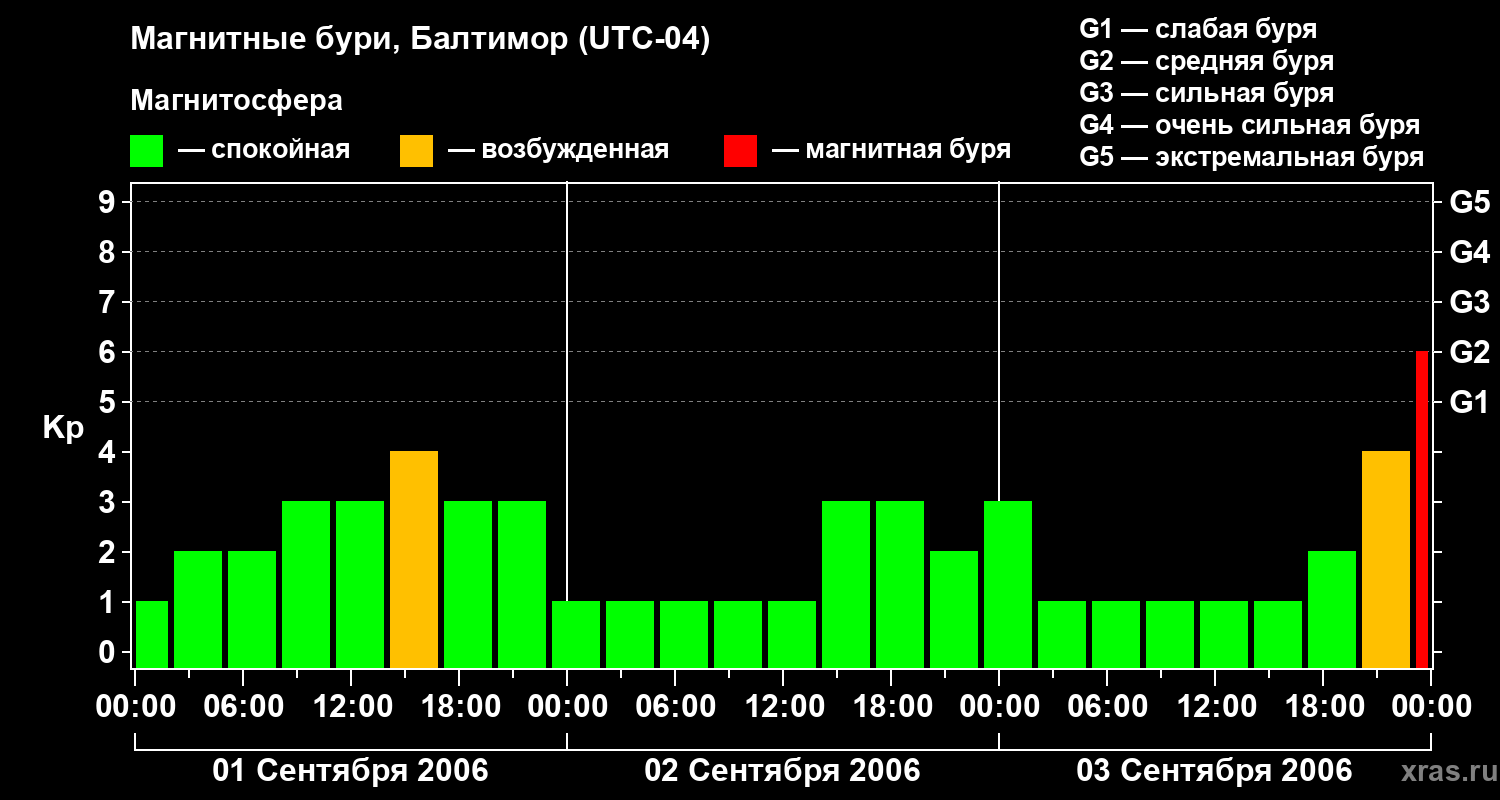
Task: Click 'G1 — слабая буря' description
Action: (1198, 29)
